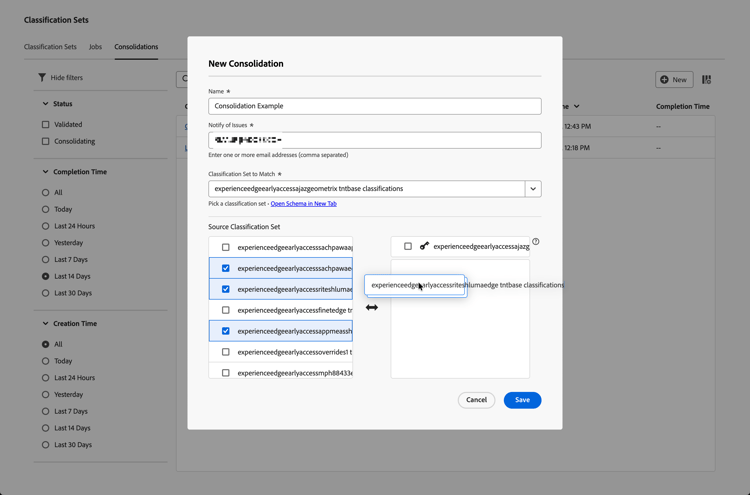Select Creation Time Yesterday radio

click(45, 394)
